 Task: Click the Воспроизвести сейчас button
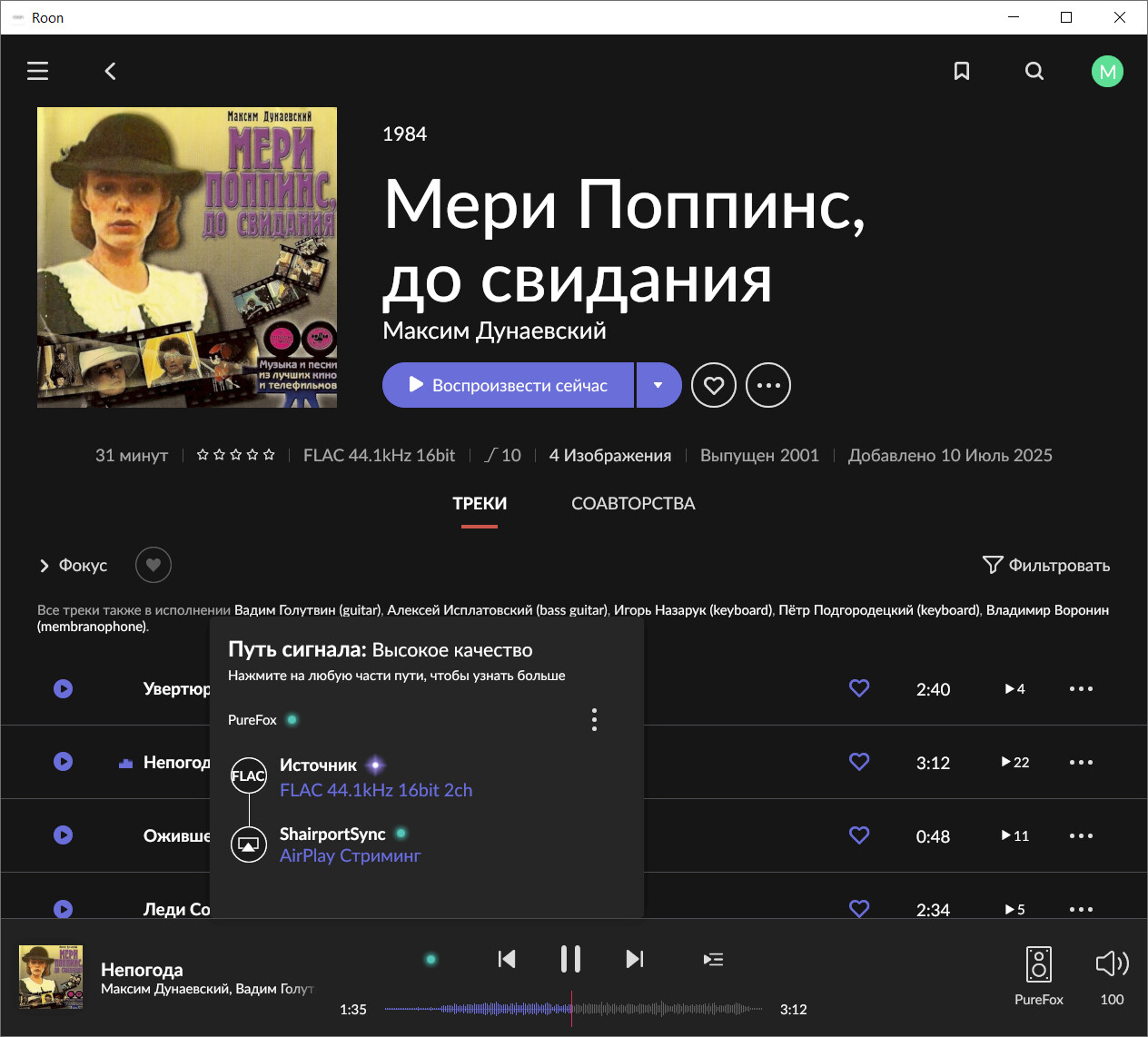pos(509,385)
